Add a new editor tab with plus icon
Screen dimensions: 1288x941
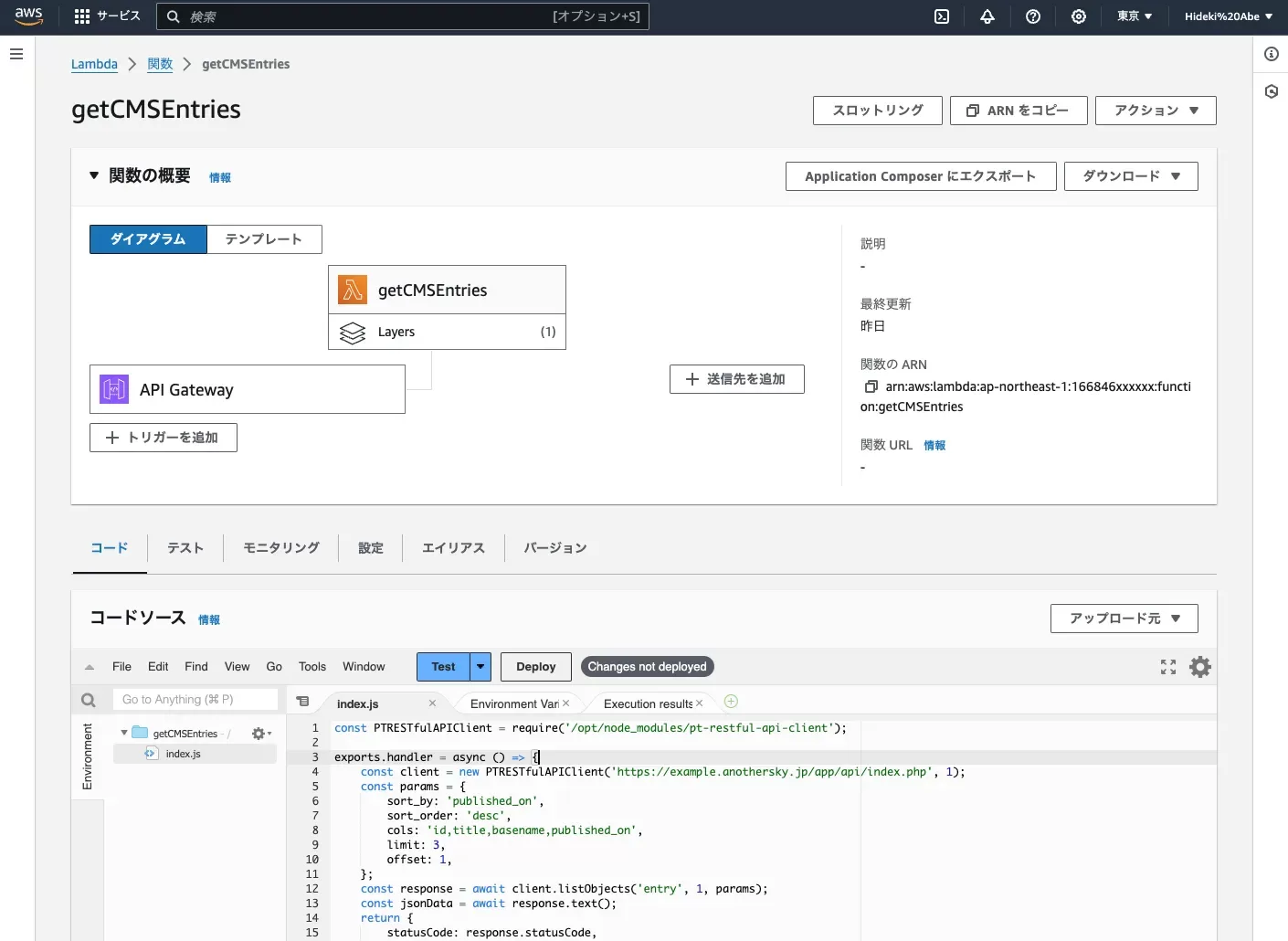(x=731, y=702)
